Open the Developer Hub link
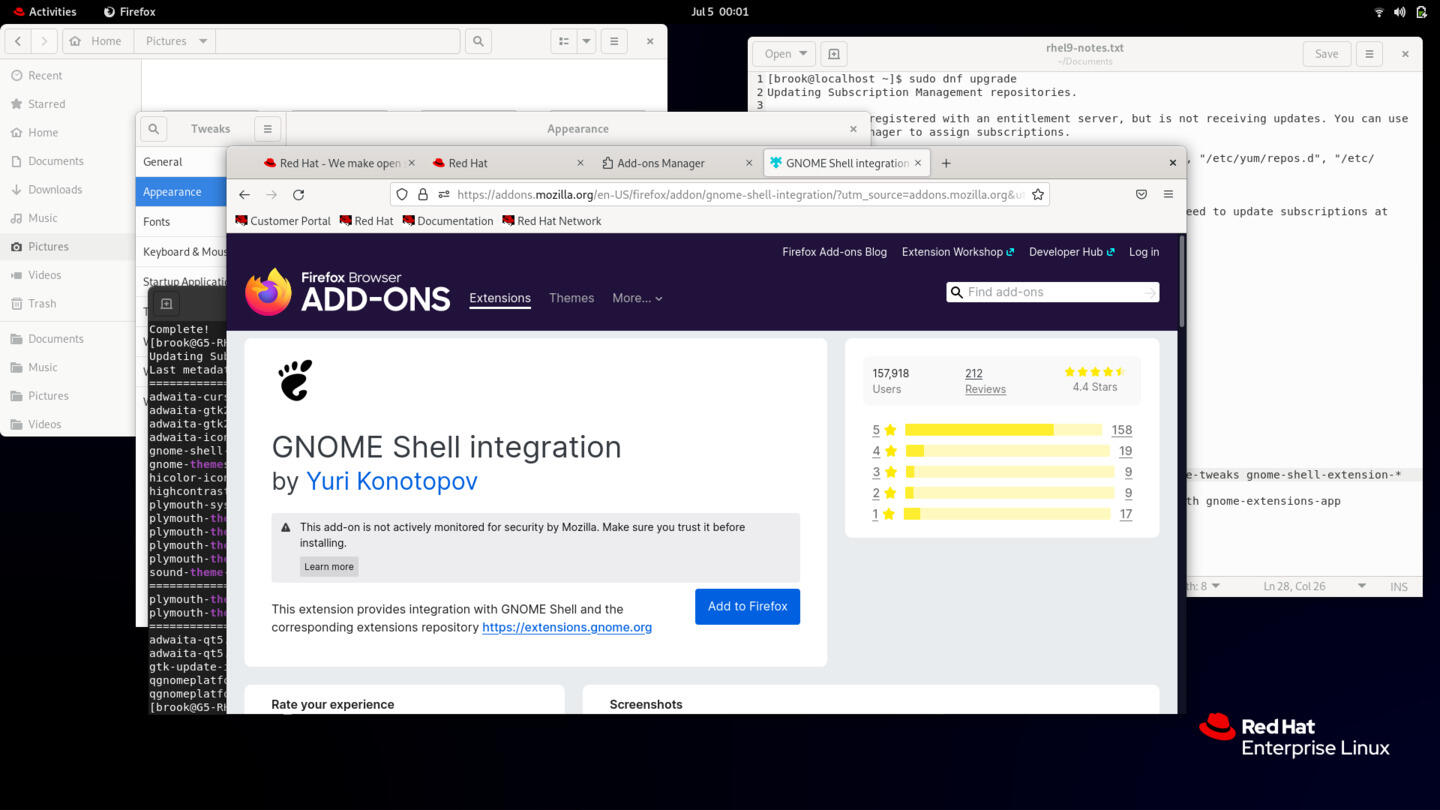1440x810 pixels. click(x=1071, y=252)
